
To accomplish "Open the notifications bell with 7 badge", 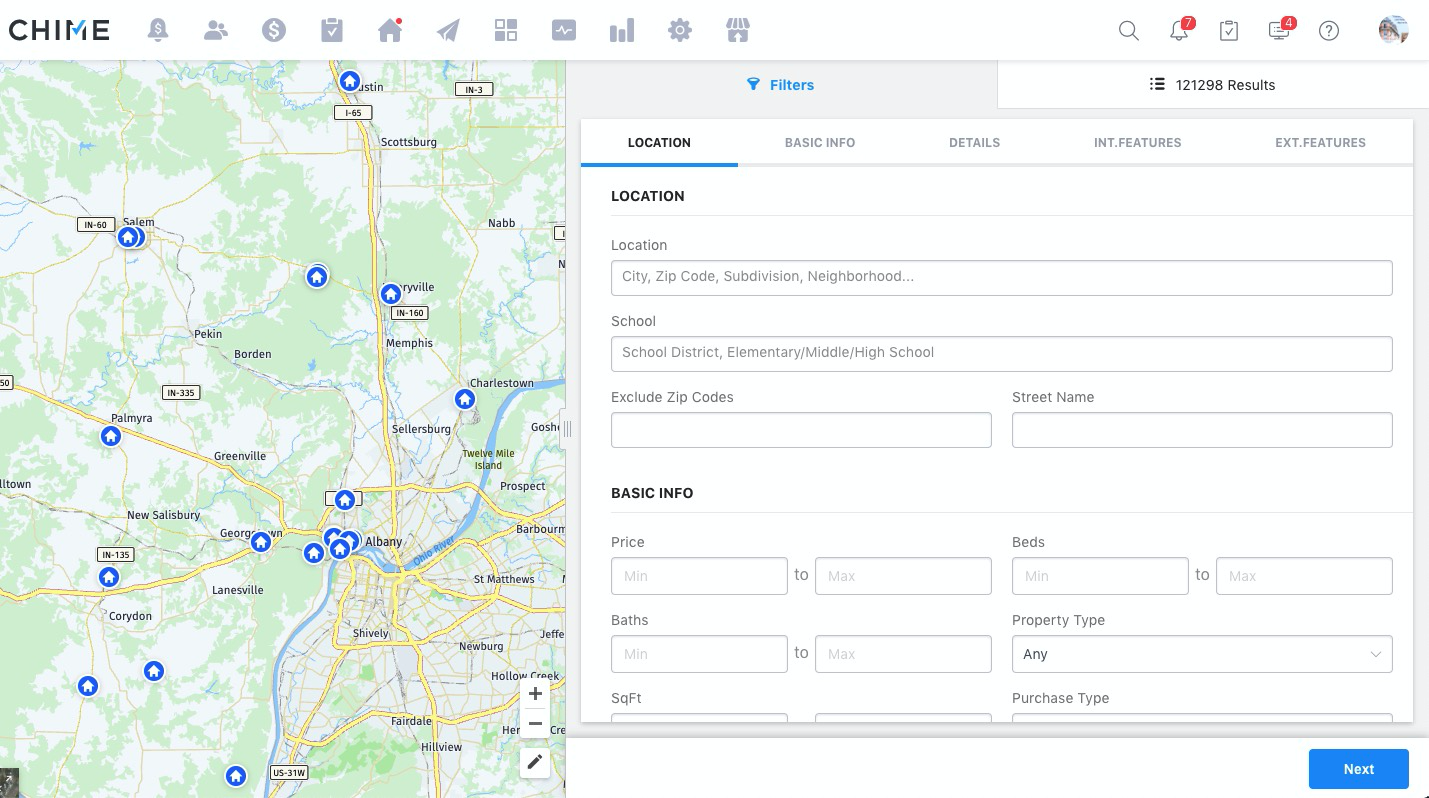I will tap(1179, 30).
